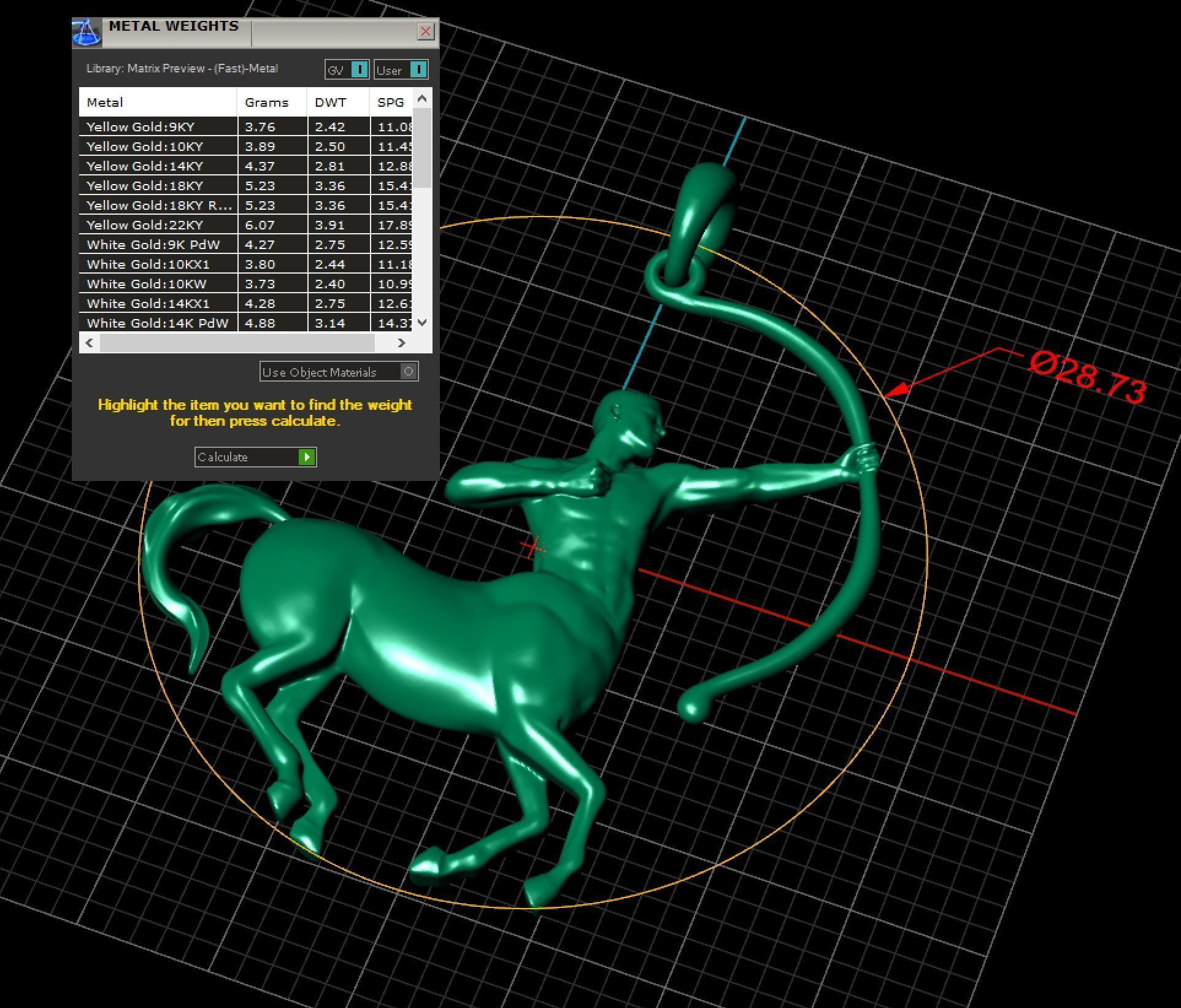Toggle the GV library switch
The height and width of the screenshot is (1008, 1181).
coord(360,69)
